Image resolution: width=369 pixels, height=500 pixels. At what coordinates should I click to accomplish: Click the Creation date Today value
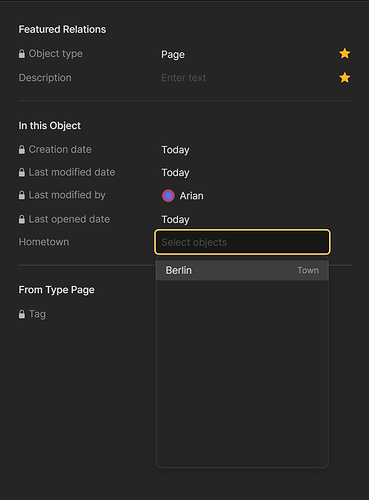tap(175, 150)
